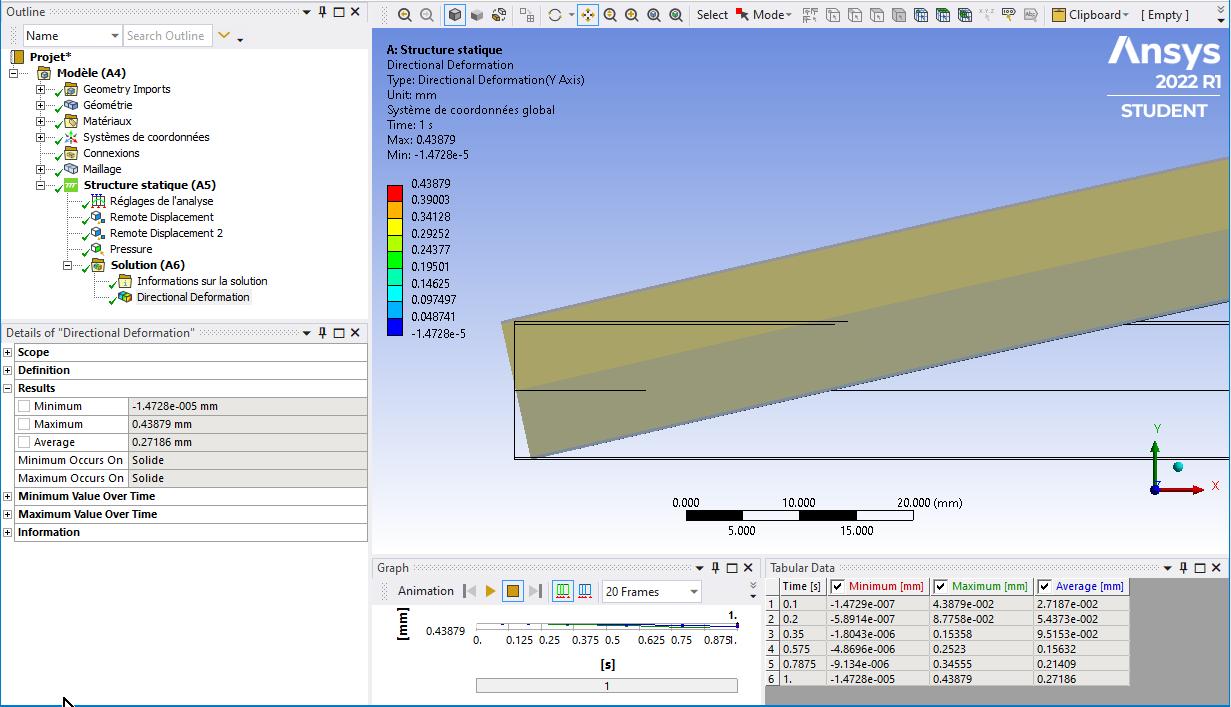
Task: Click the Search Outline input field
Action: tap(167, 36)
